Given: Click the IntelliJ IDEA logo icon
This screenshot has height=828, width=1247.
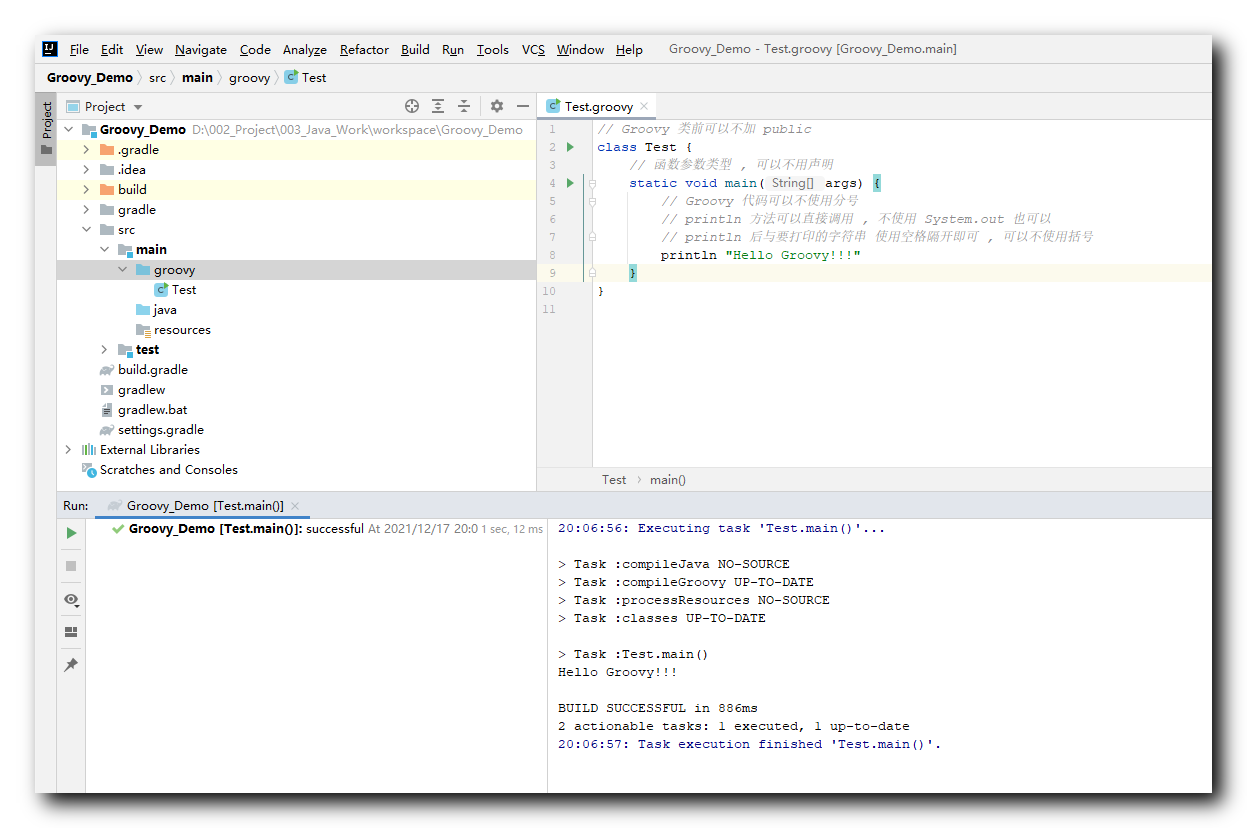Looking at the screenshot, I should [x=50, y=49].
